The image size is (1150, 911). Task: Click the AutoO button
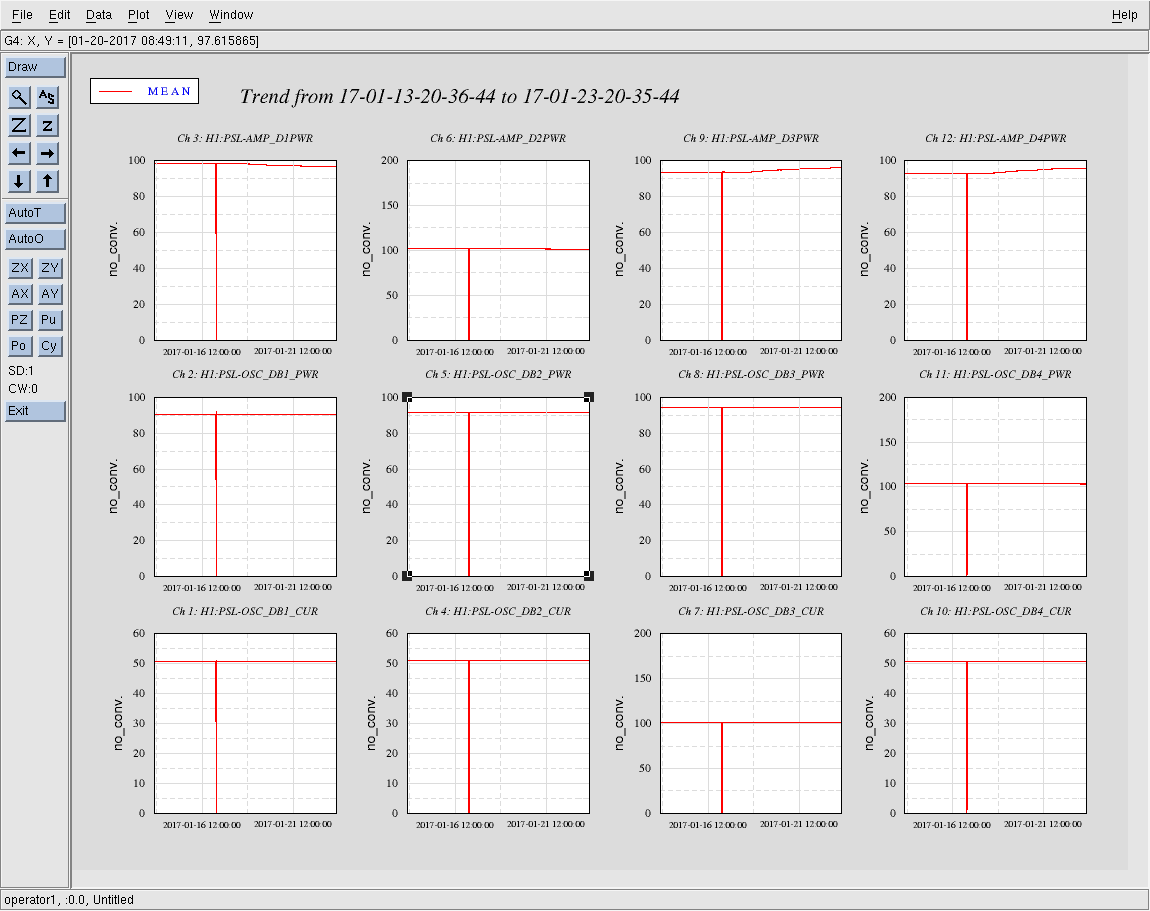point(35,239)
